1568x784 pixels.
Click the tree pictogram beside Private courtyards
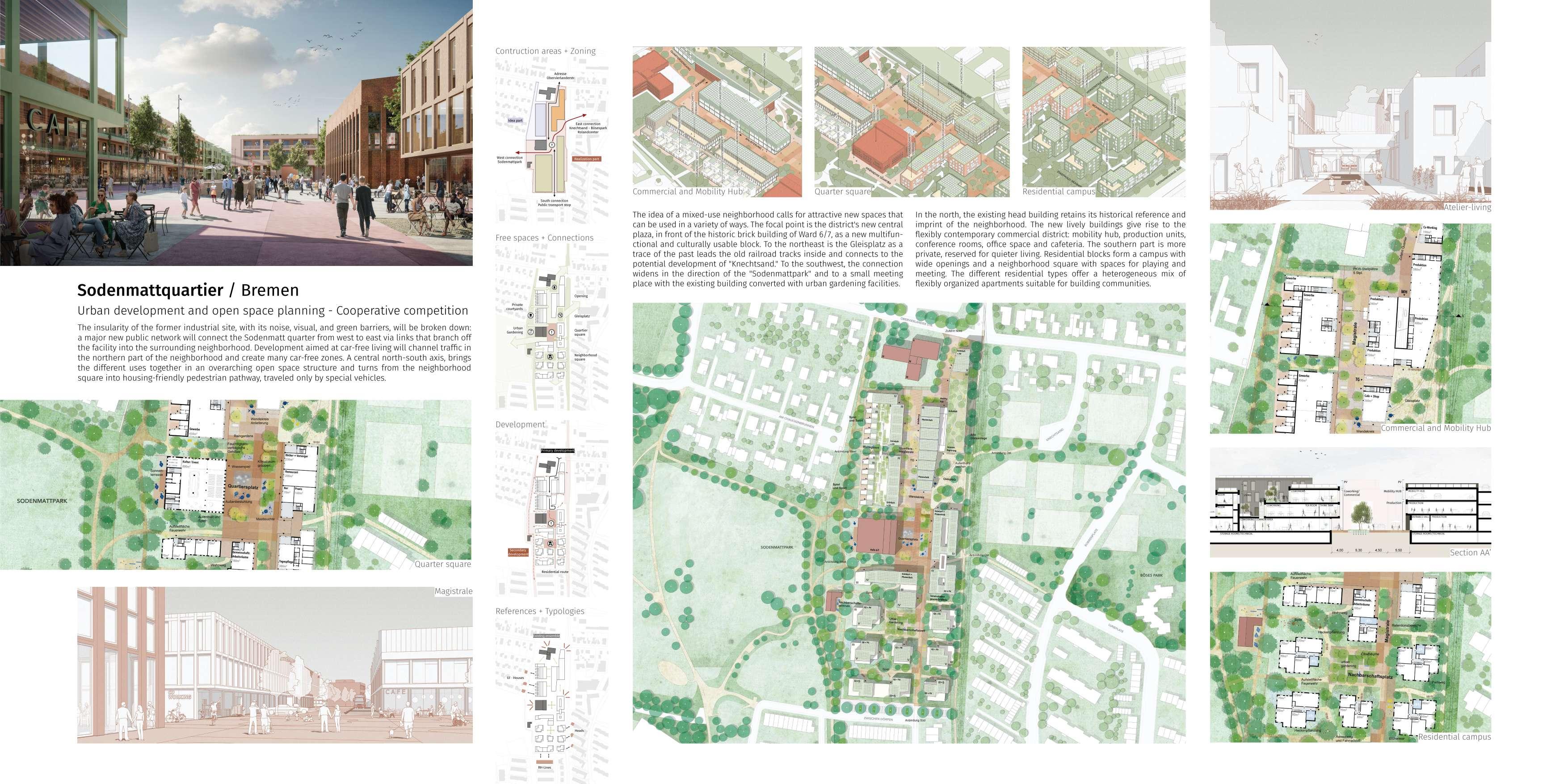tap(531, 316)
